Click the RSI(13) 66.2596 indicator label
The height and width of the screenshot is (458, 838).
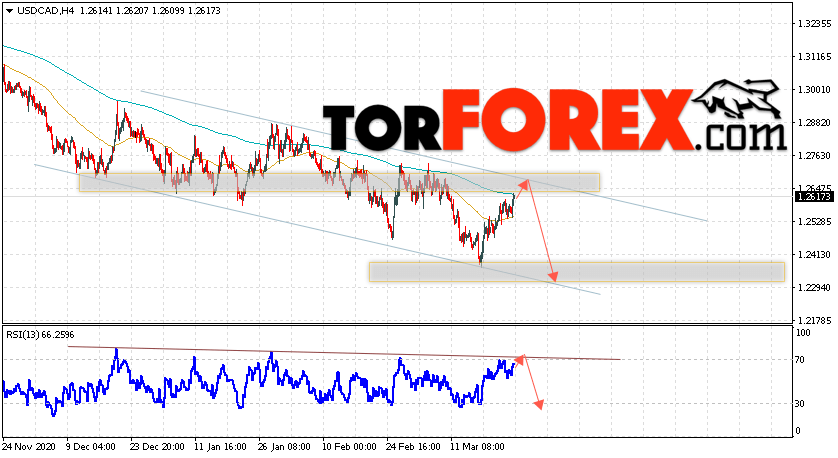point(40,335)
